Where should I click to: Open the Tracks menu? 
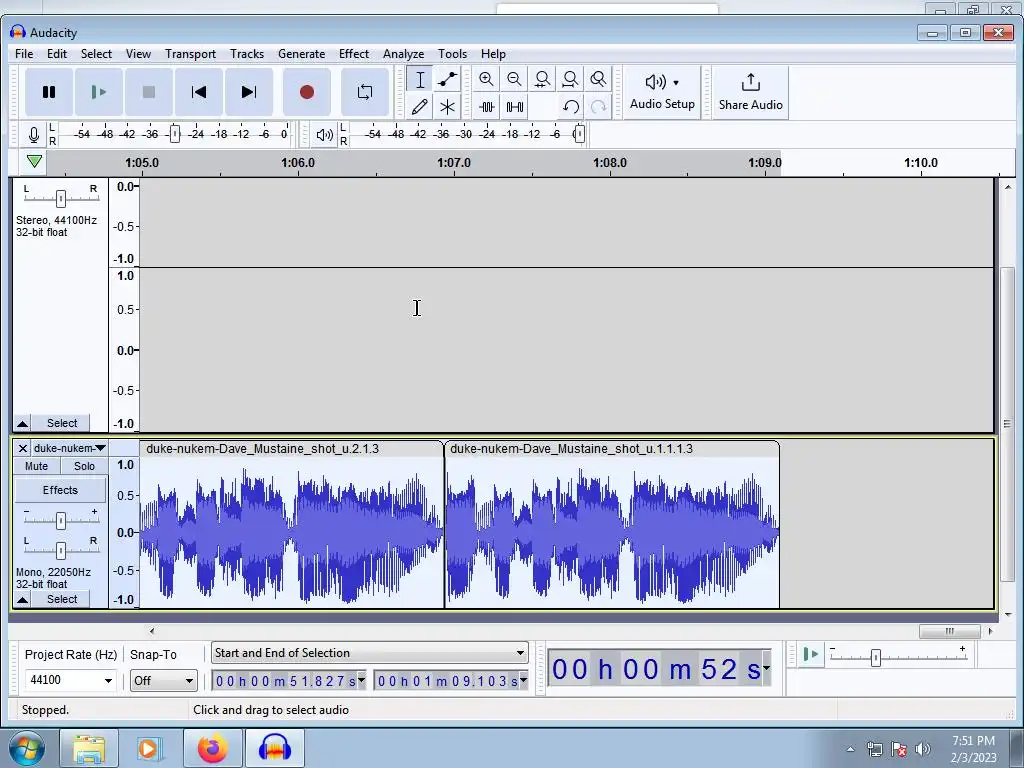point(247,54)
